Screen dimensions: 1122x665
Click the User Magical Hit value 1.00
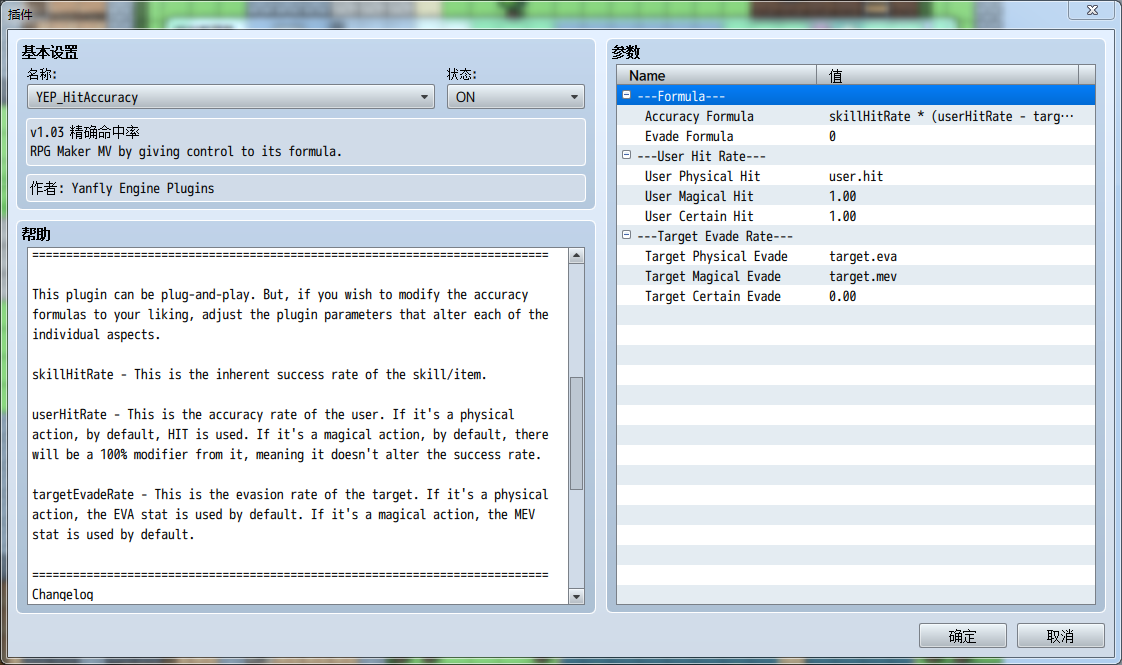coord(842,196)
